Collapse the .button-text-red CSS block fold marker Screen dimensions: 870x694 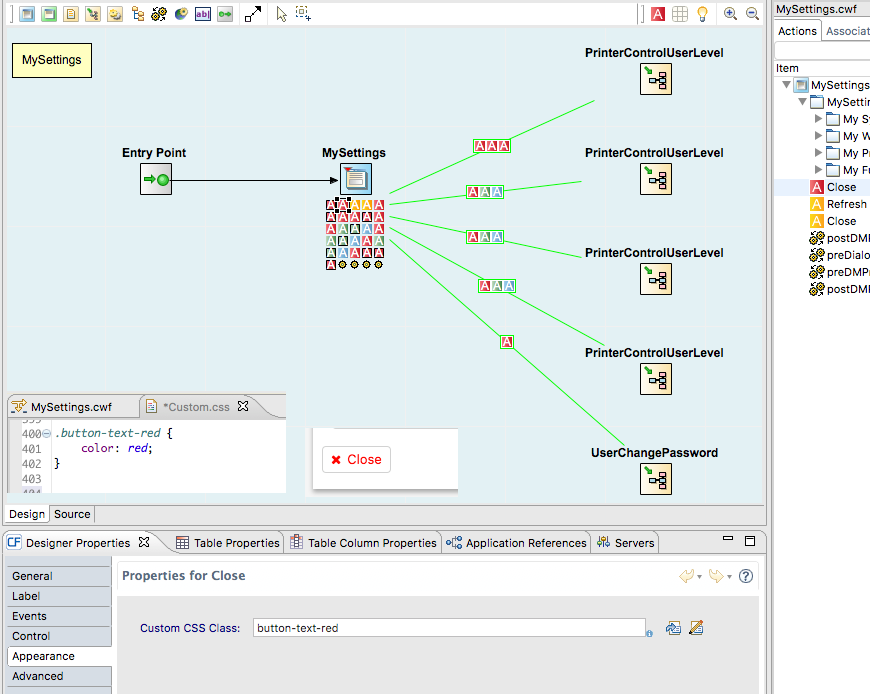47,433
